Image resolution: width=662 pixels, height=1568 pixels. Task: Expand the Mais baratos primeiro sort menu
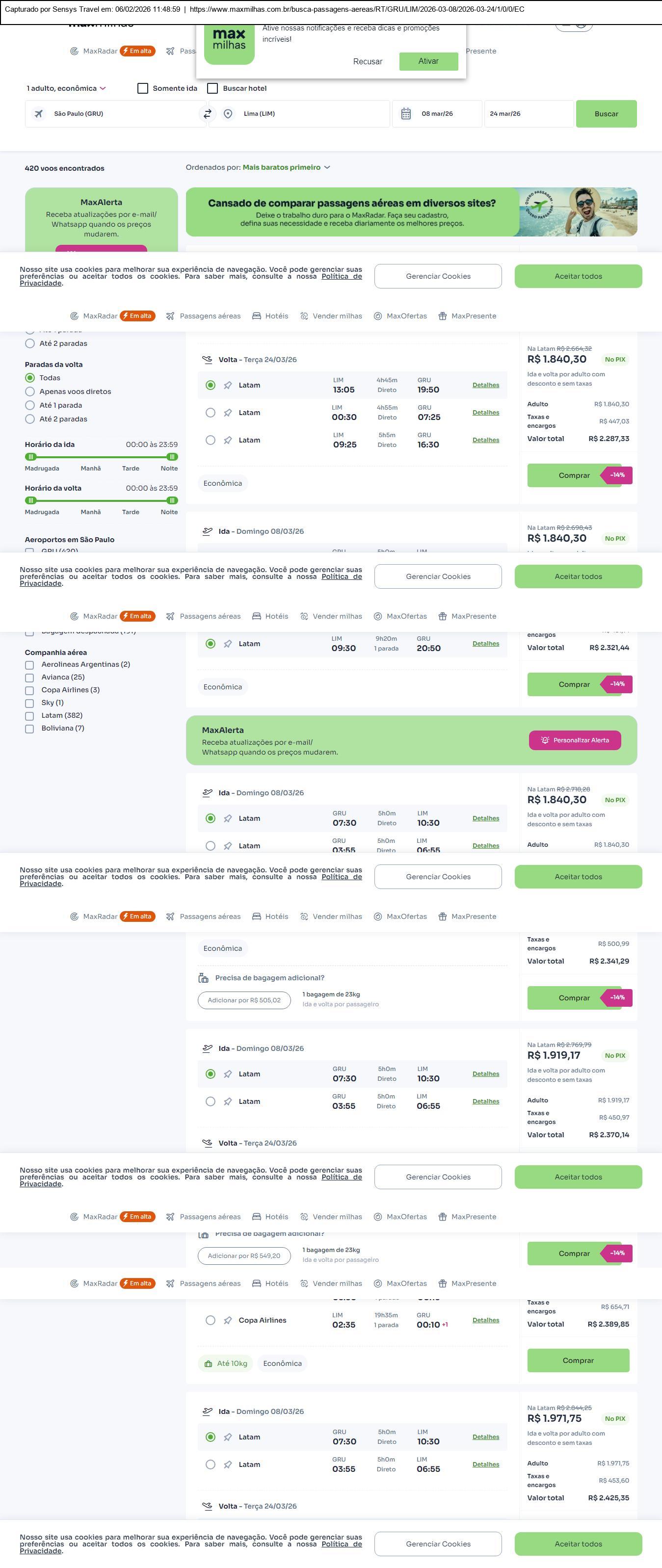pyautogui.click(x=286, y=167)
